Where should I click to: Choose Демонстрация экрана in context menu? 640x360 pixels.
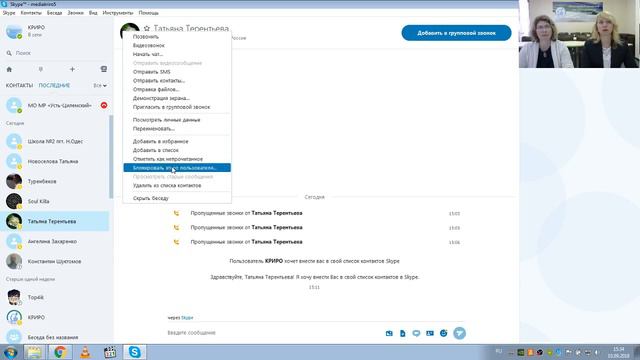(x=177, y=98)
